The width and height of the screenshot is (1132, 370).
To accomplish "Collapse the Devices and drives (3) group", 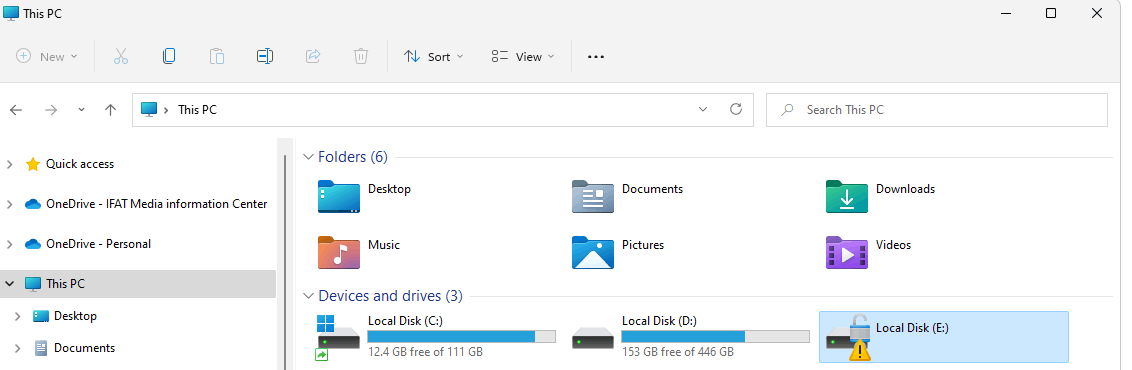I will (x=308, y=296).
